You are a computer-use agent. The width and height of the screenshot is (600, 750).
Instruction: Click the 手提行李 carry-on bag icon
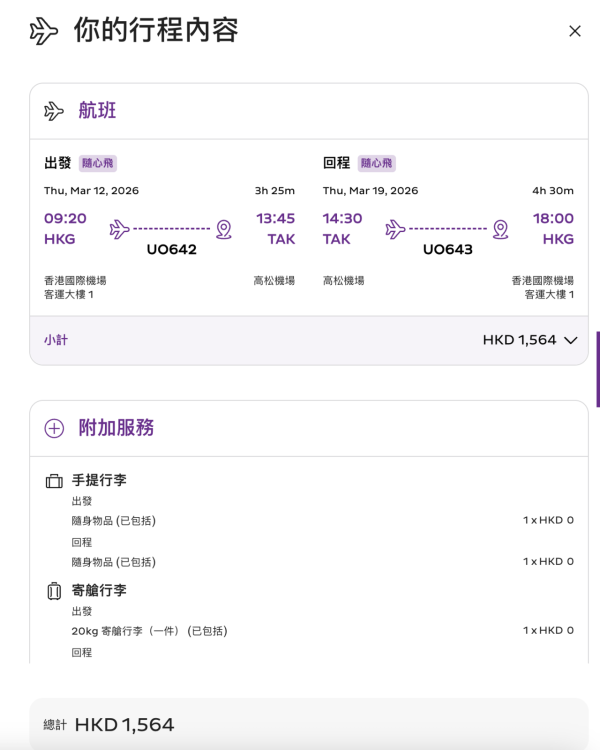[54, 481]
